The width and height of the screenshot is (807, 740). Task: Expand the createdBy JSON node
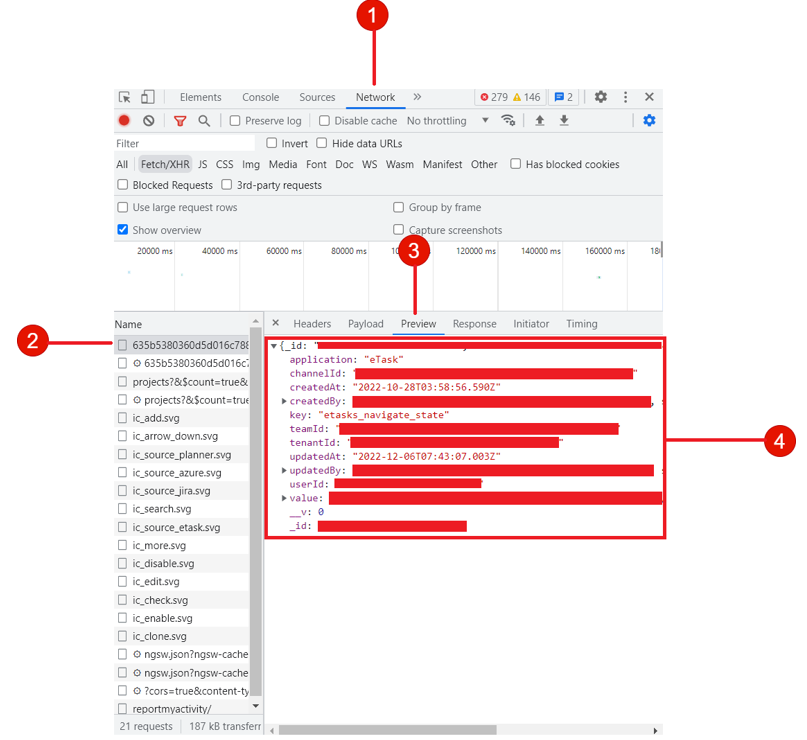(285, 401)
